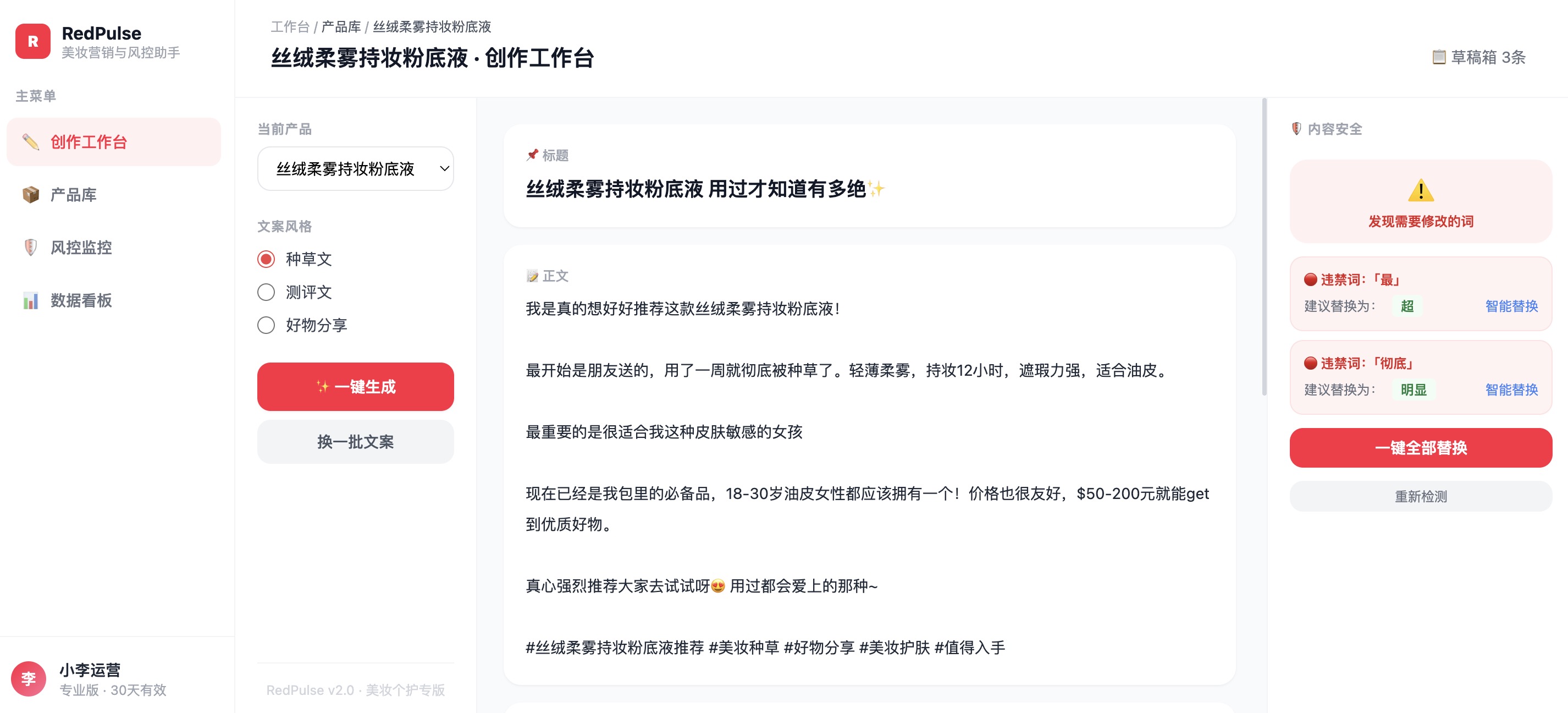Image resolution: width=1568 pixels, height=713 pixels.
Task: Click 重新检测 button
Action: [x=1421, y=496]
